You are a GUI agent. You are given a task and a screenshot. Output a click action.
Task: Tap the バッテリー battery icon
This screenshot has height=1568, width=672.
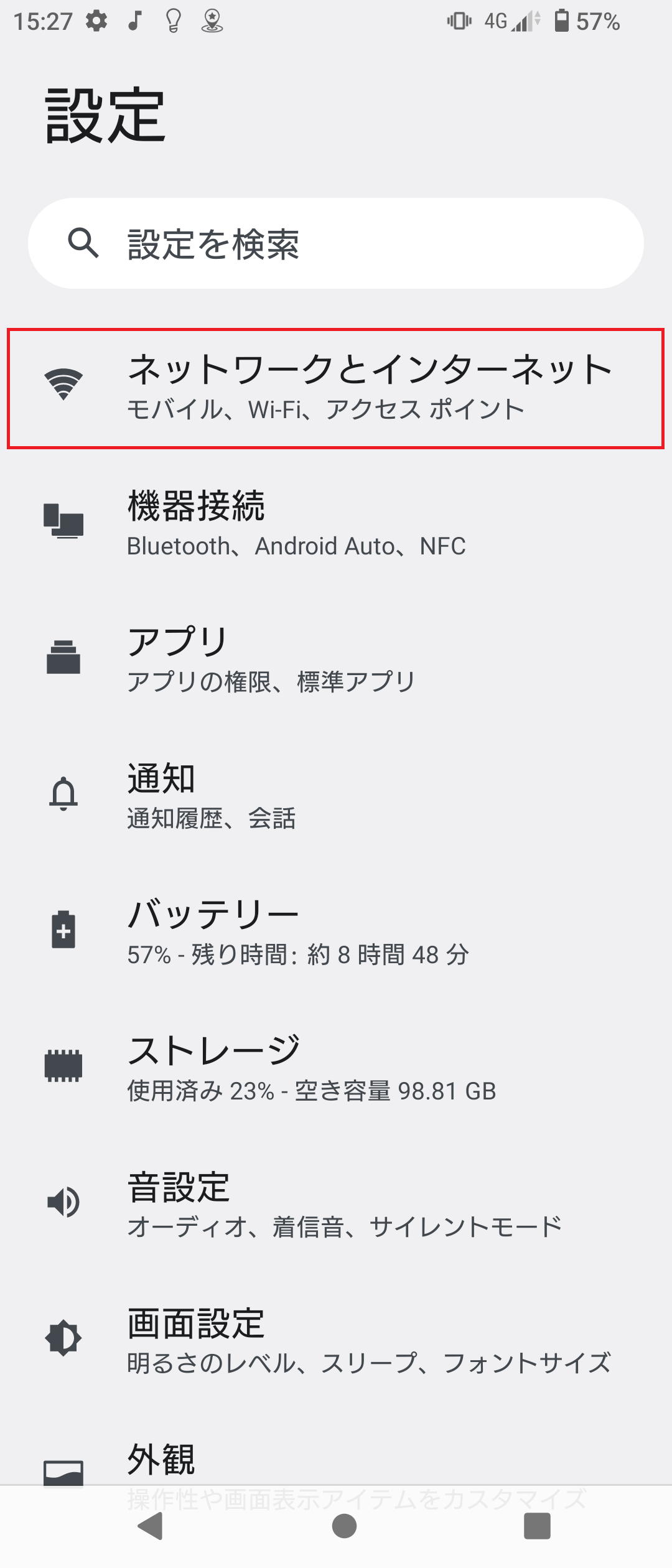pos(63,930)
